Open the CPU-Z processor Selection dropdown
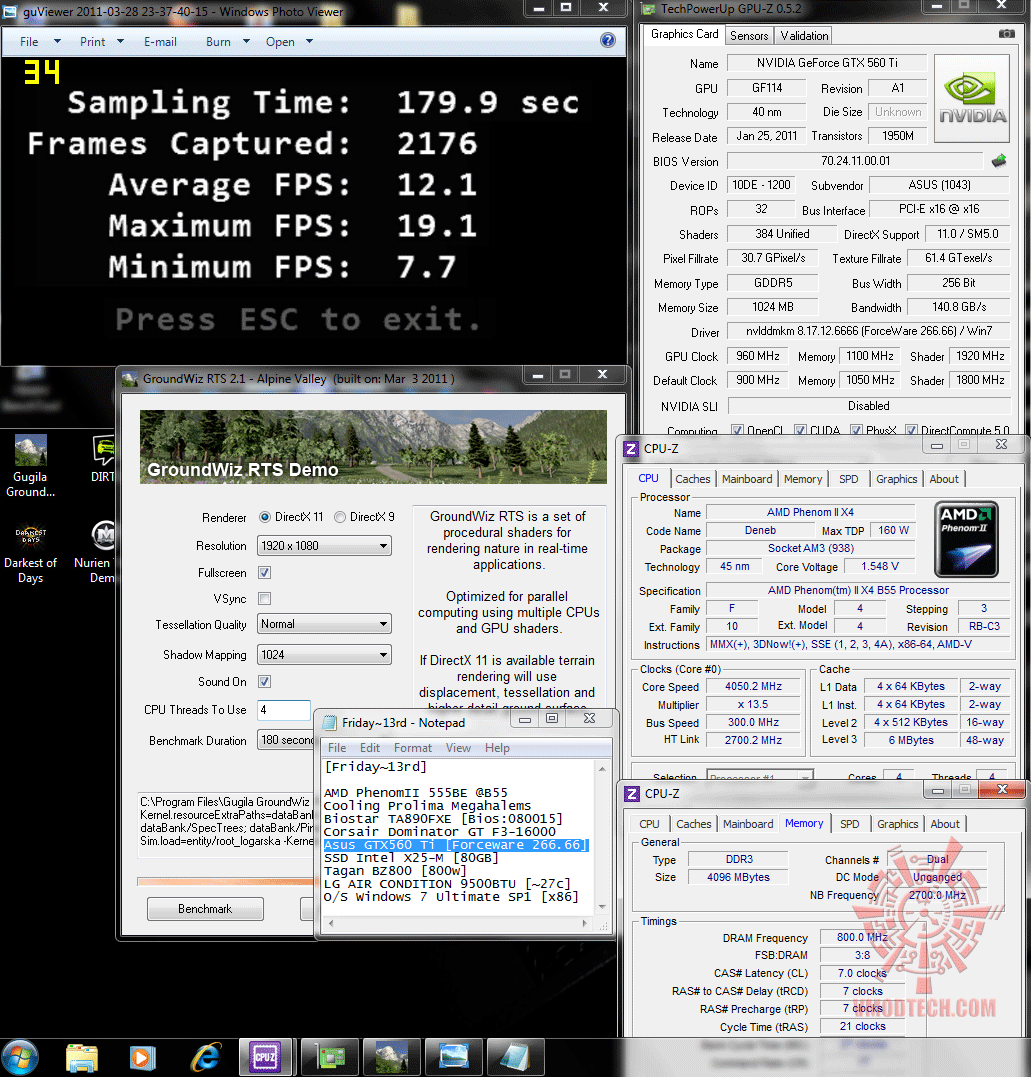The height and width of the screenshot is (1077, 1031). (760, 777)
